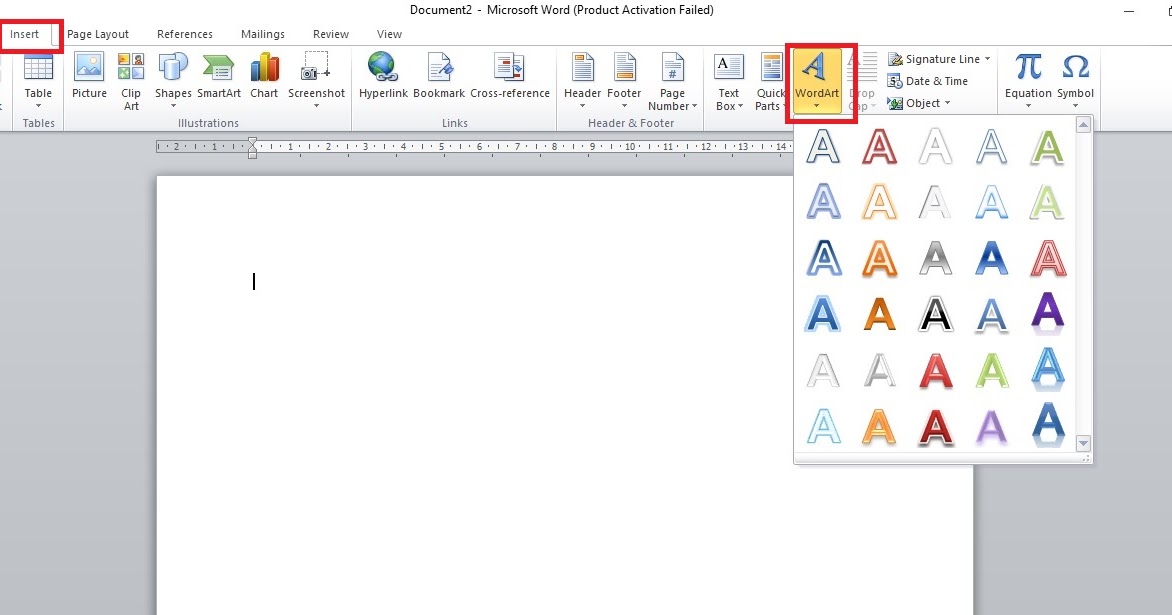Expand the Page Number dropdown arrow

(x=694, y=106)
